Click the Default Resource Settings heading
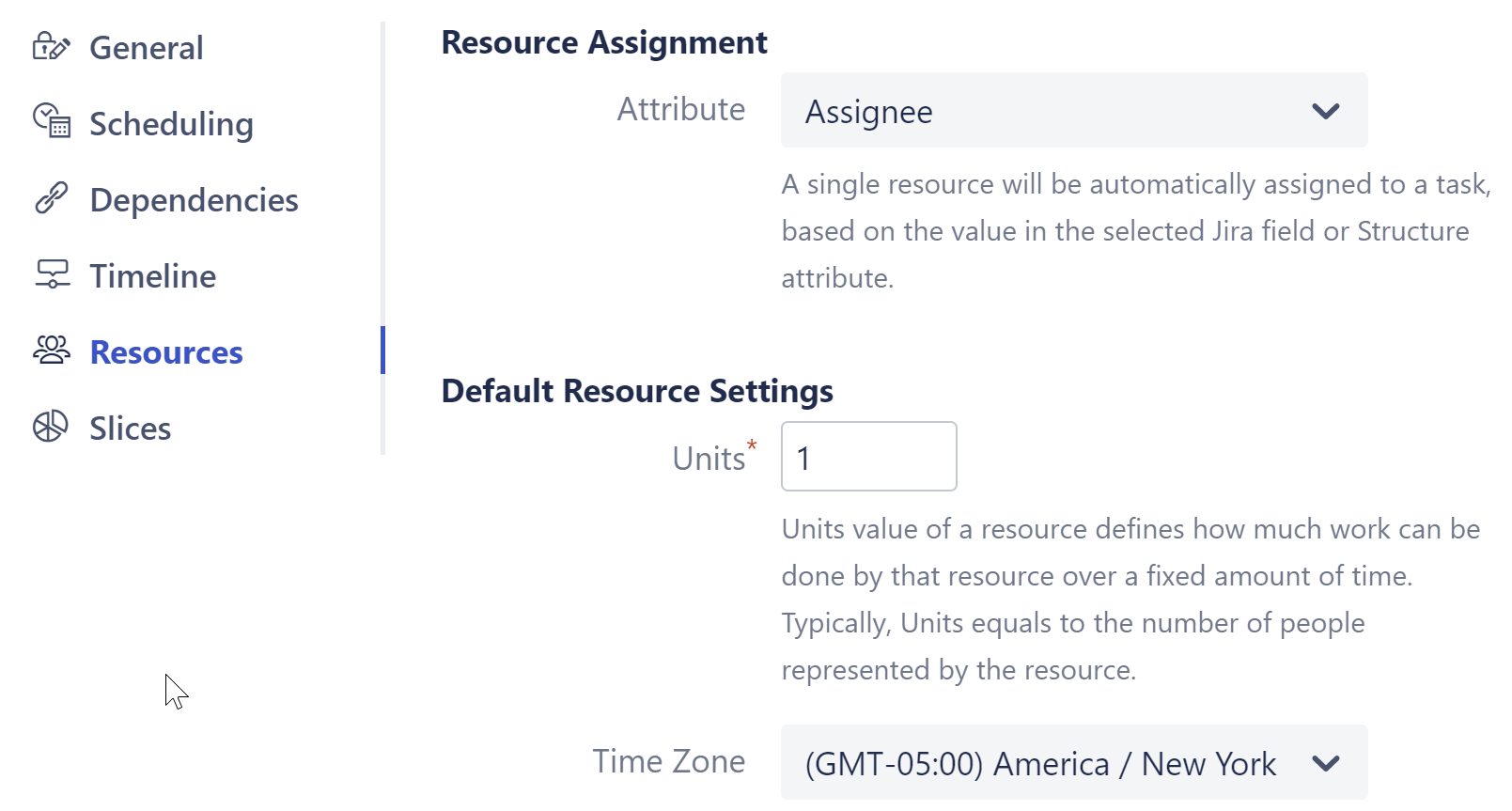The height and width of the screenshot is (811, 1512). (x=637, y=390)
